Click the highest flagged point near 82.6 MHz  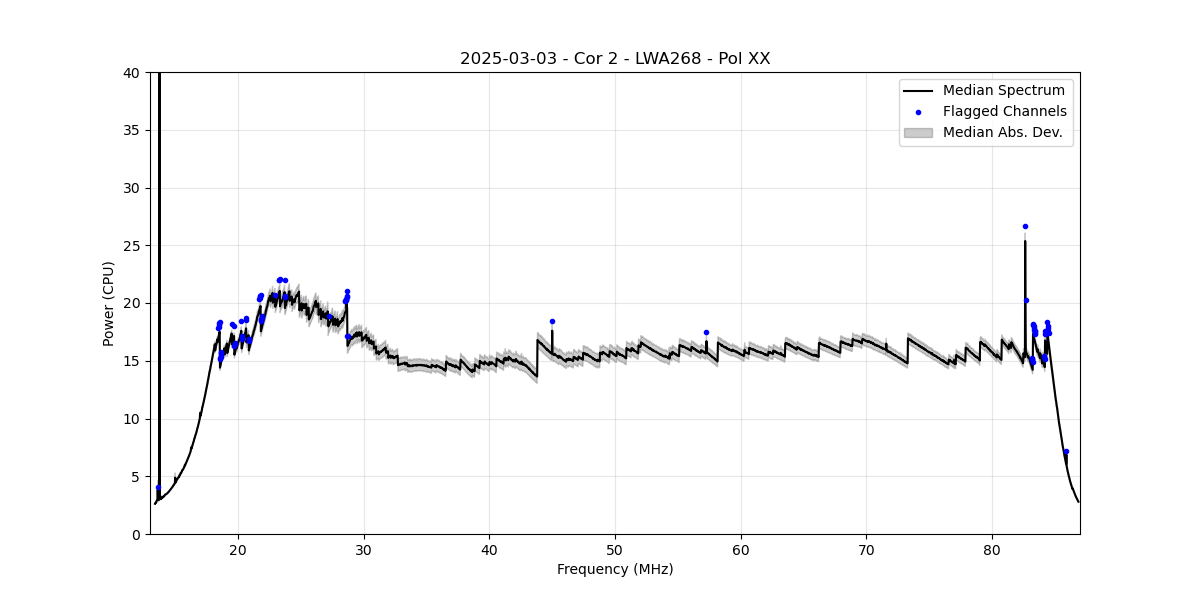(x=1025, y=226)
